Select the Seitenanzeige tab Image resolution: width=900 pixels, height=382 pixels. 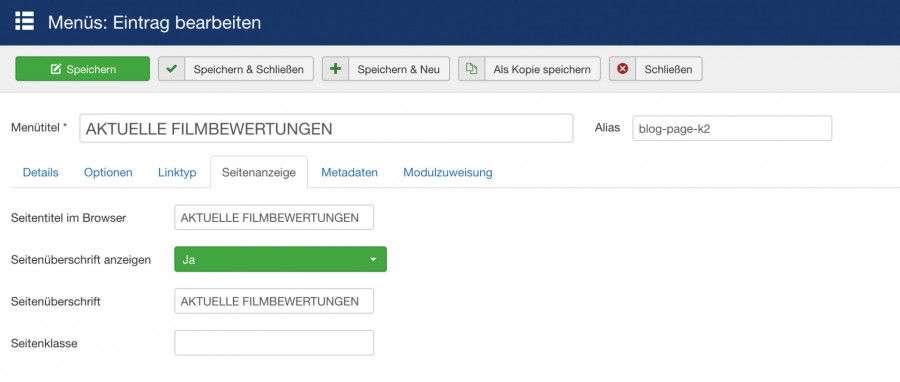(259, 172)
